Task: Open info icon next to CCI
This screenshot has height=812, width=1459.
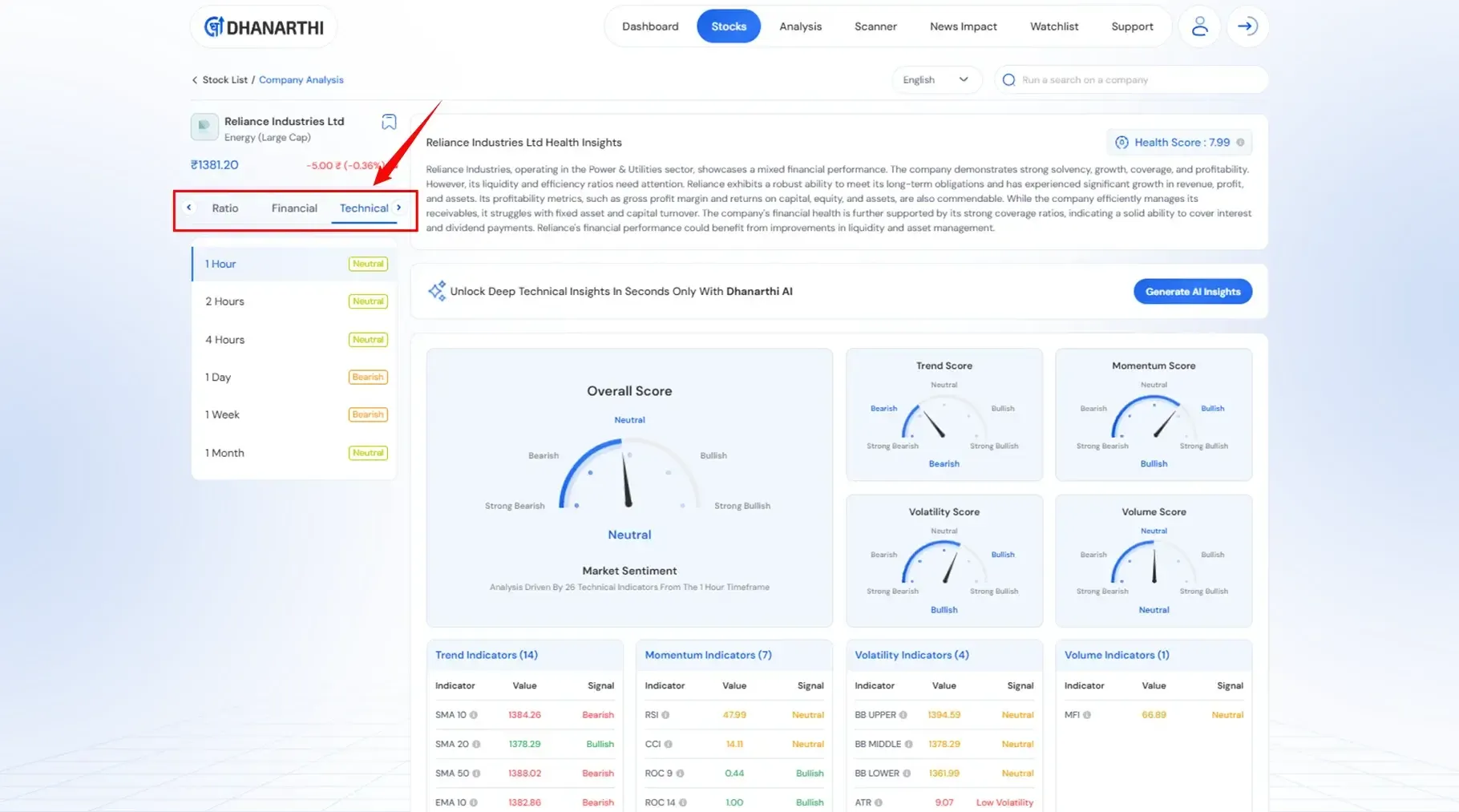Action: tap(668, 745)
